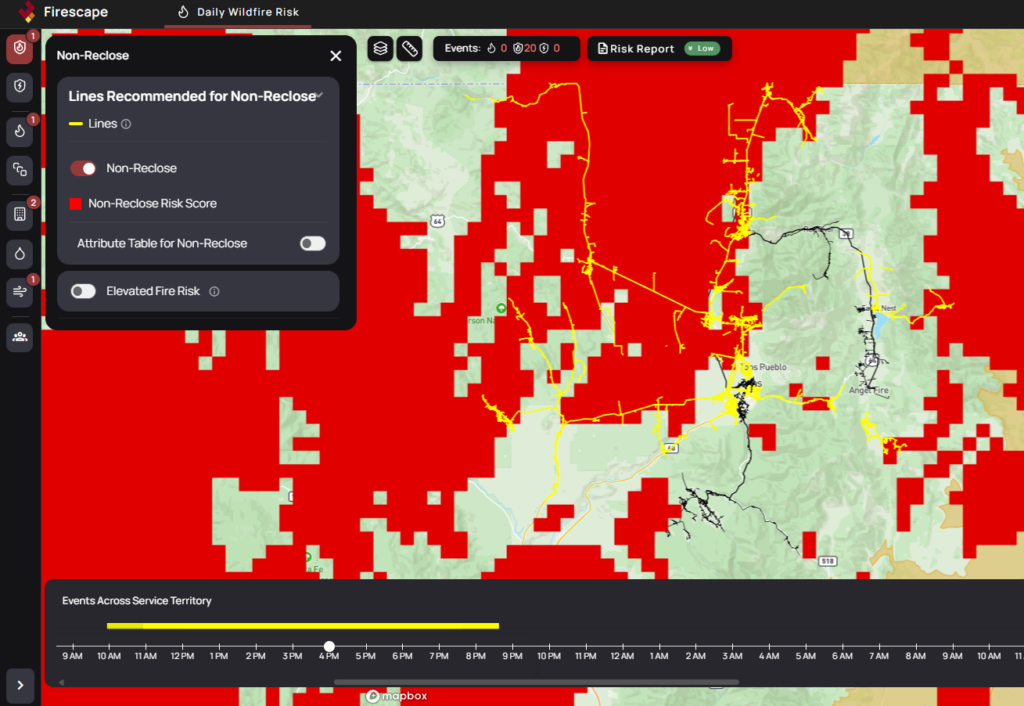Click the people group sidebar icon
Screen dimensions: 1024x706
pos(20,337)
